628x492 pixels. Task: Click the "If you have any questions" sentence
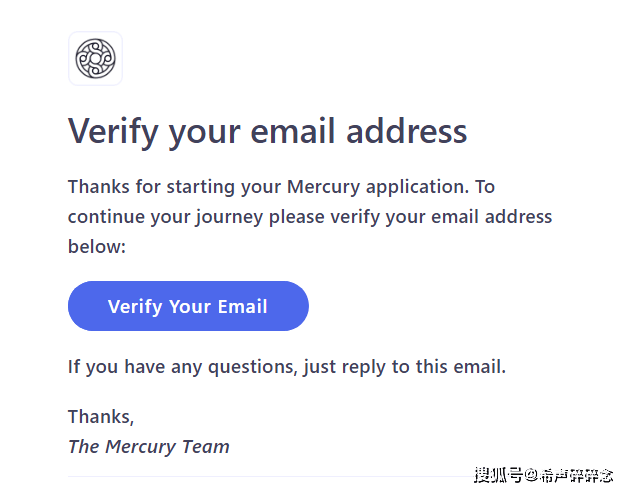[x=286, y=367]
